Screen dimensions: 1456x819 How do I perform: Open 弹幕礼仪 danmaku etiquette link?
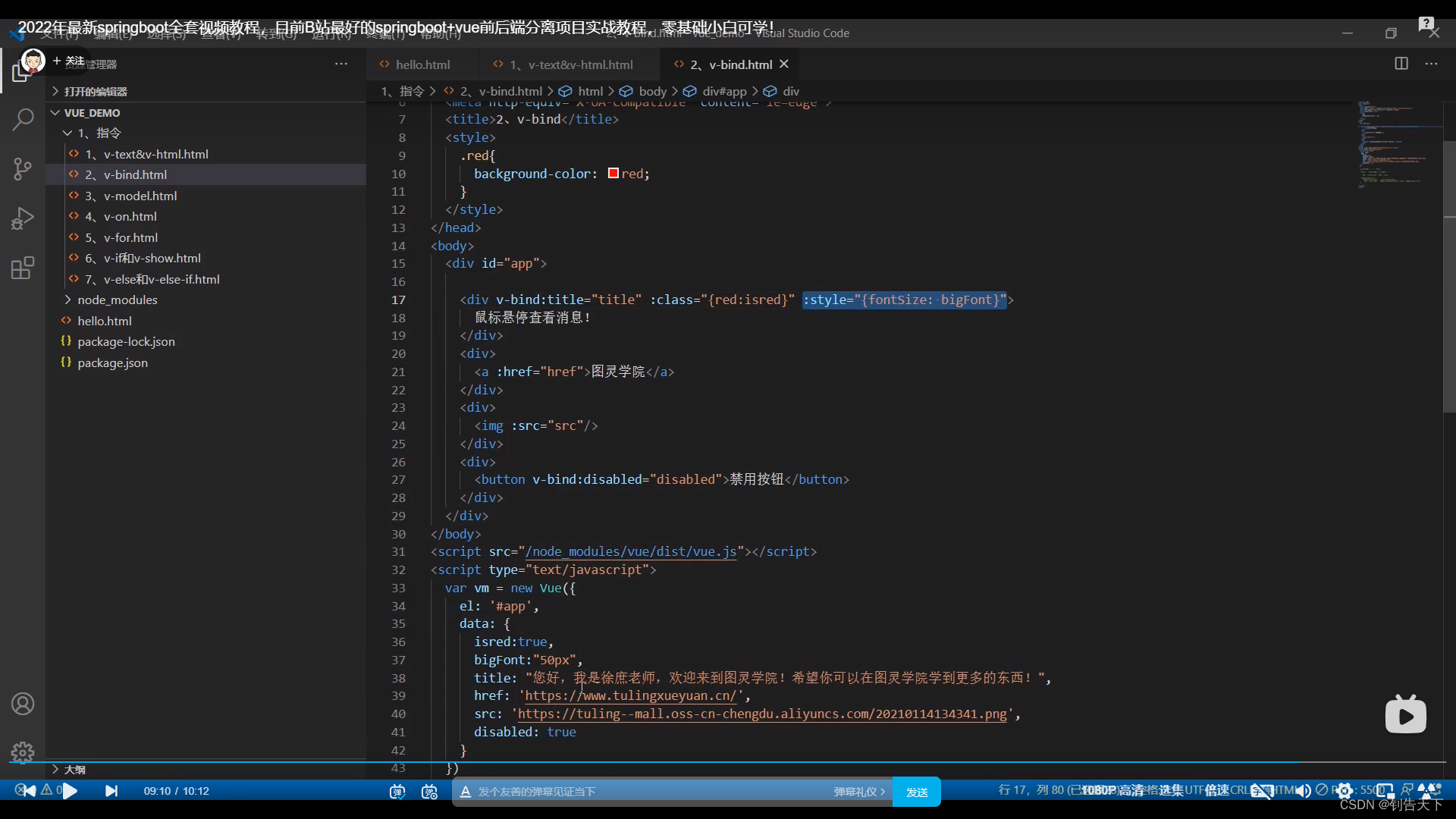[859, 792]
